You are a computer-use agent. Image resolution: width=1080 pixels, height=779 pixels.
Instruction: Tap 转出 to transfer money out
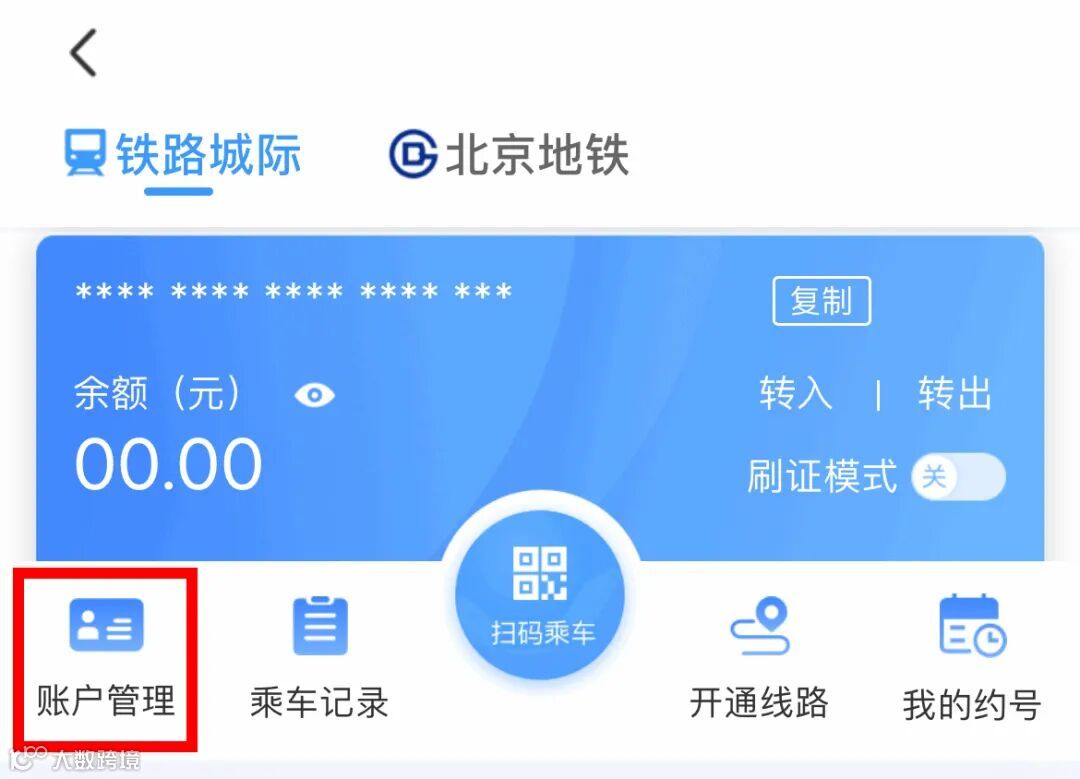[x=955, y=393]
